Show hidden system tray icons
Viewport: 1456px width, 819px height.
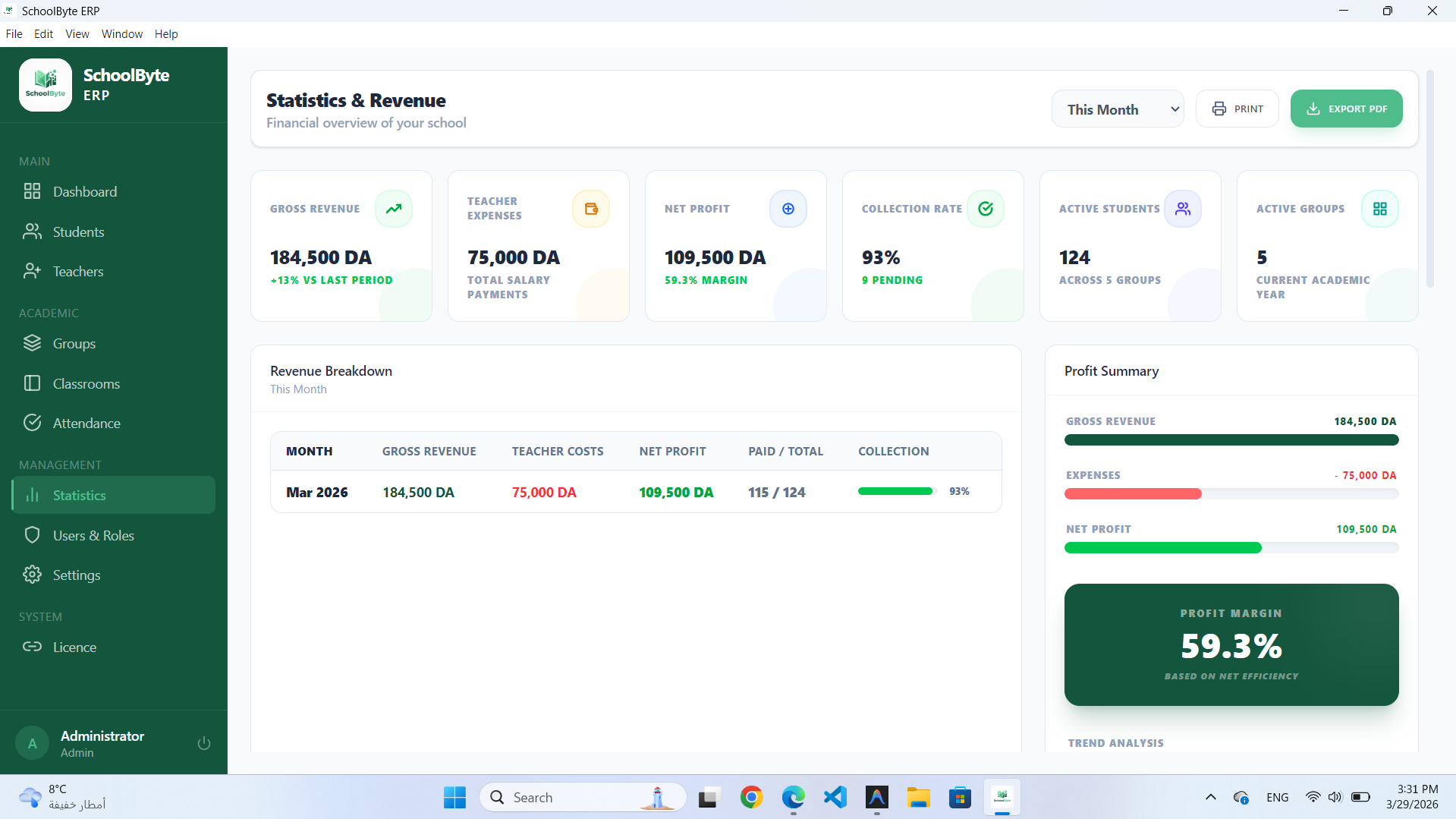pos(1210,798)
